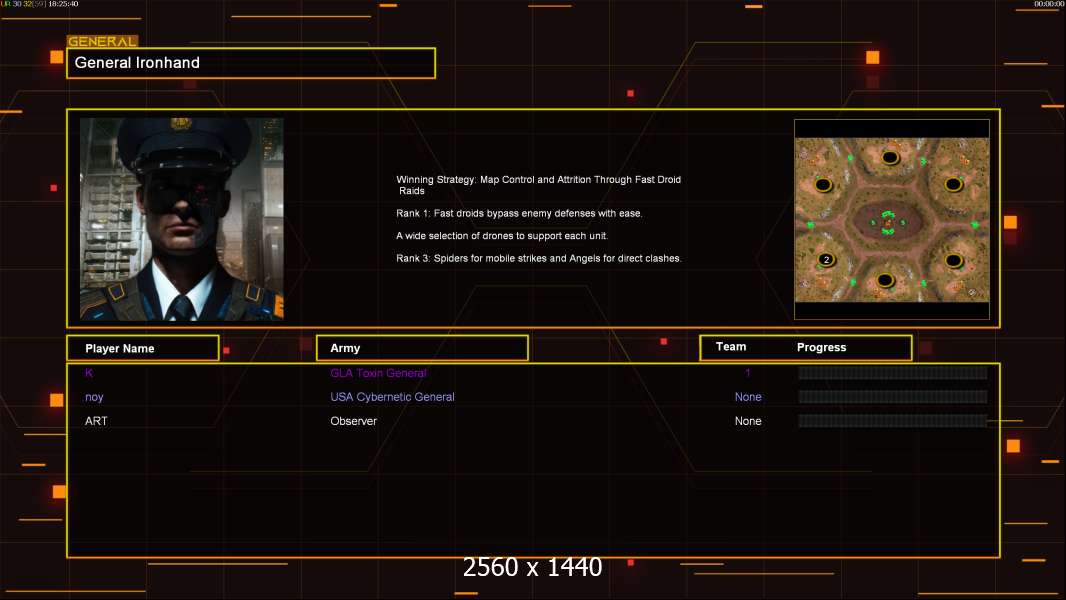The height and width of the screenshot is (600, 1066).
Task: Click team value 1 for player K
Action: point(747,372)
